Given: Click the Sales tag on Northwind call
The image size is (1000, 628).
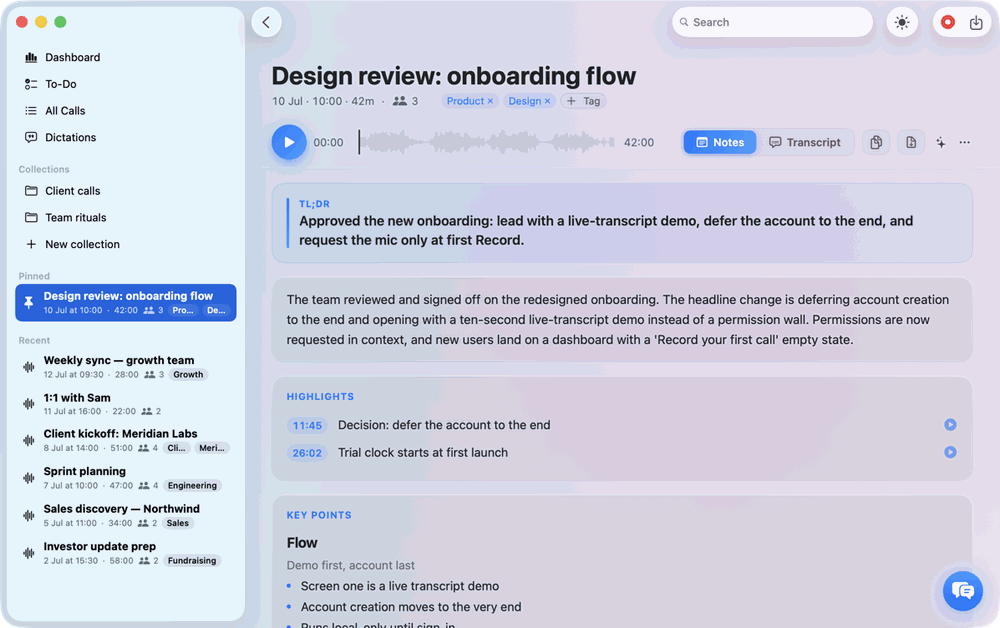Looking at the screenshot, I should coord(178,523).
